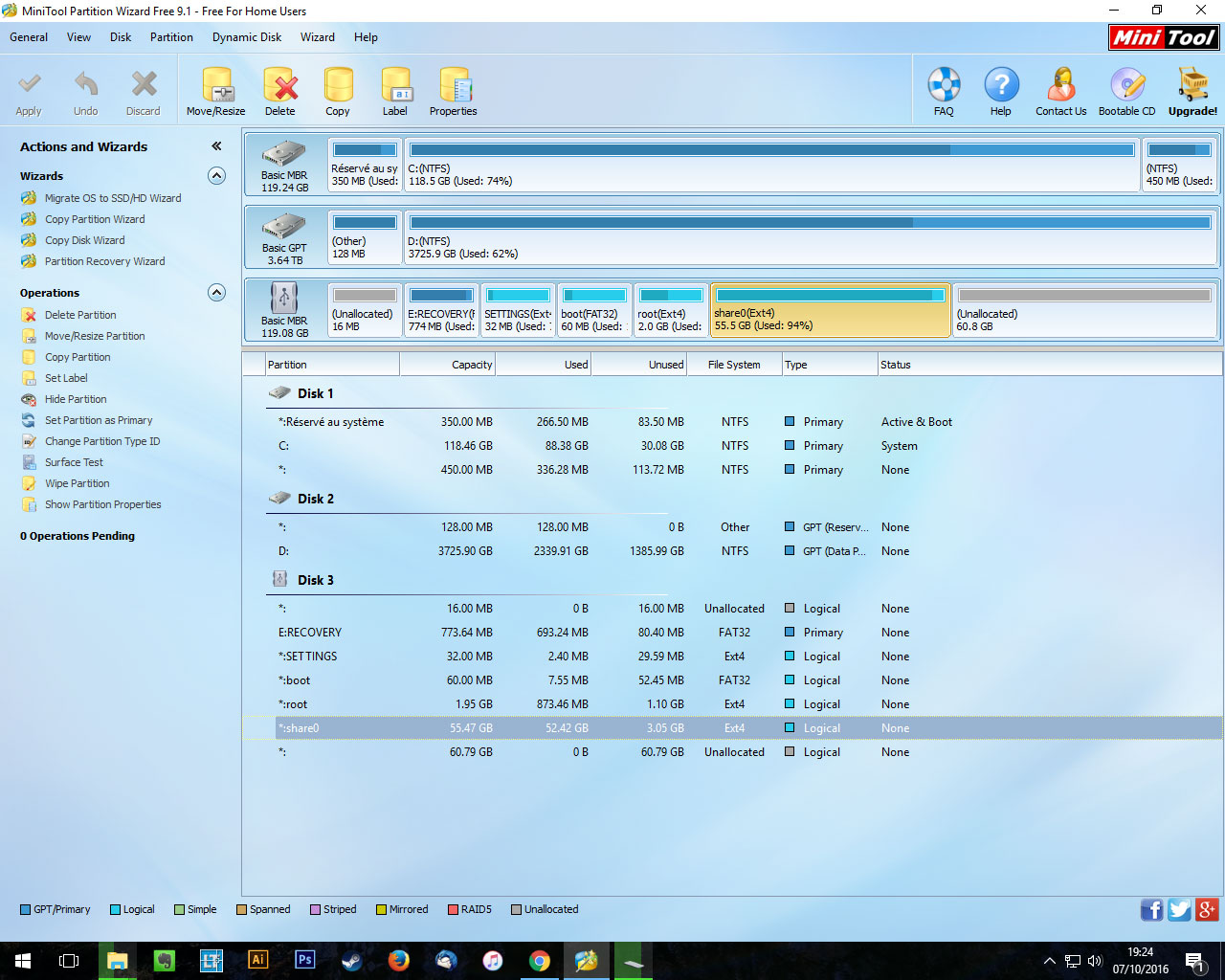Collapse the Wizards section
Screen dimensions: 1225x980
click(217, 176)
